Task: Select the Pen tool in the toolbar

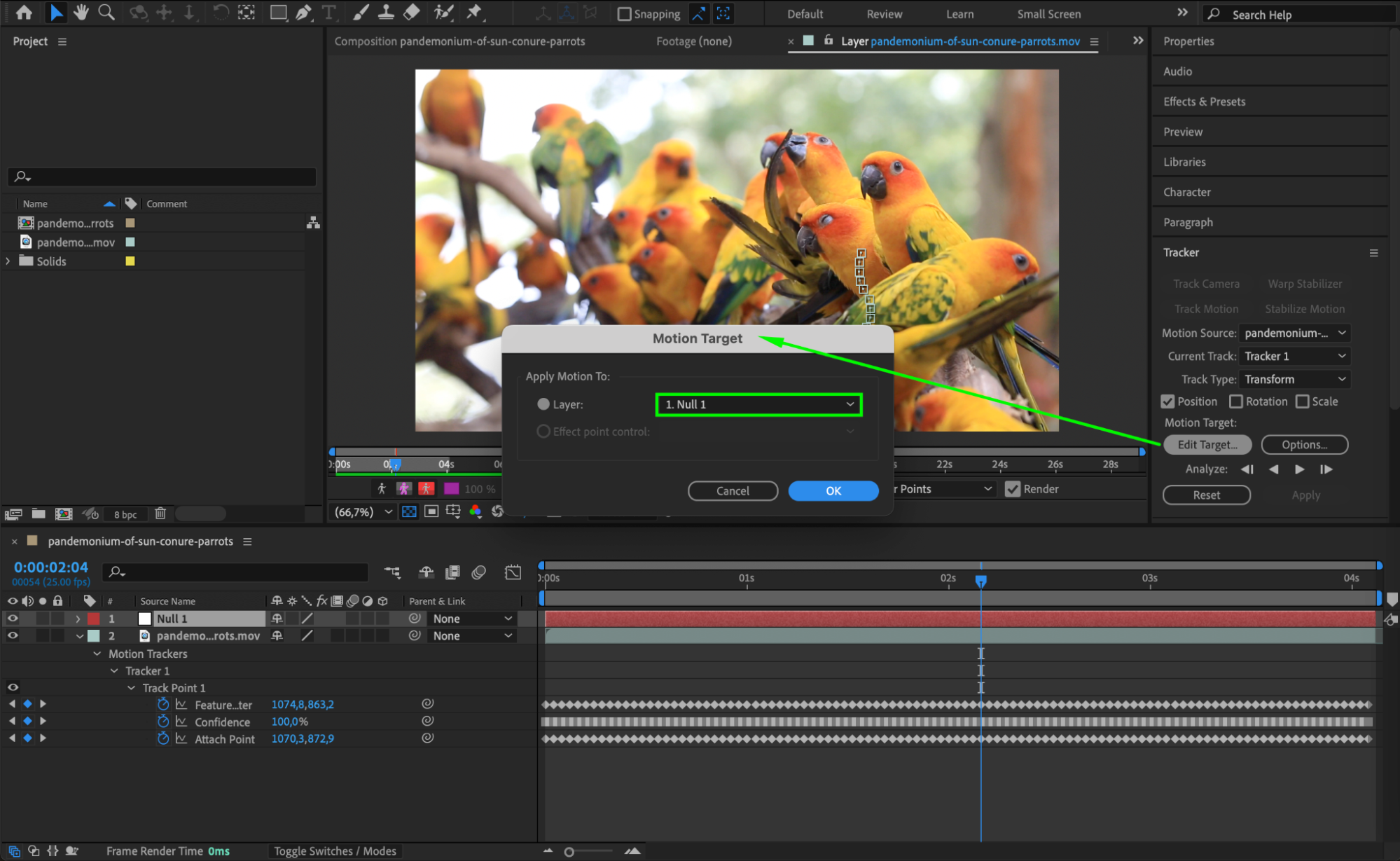Action: (x=303, y=13)
